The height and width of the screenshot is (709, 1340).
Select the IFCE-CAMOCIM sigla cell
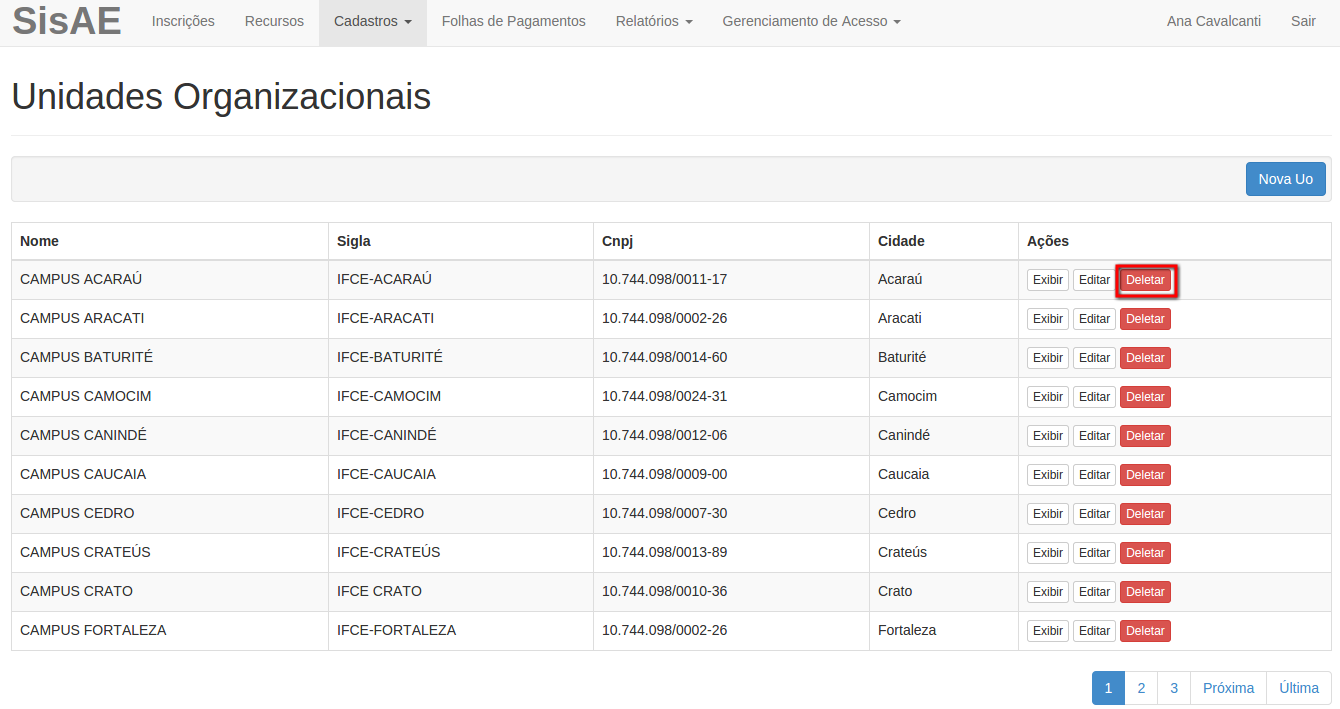[461, 397]
